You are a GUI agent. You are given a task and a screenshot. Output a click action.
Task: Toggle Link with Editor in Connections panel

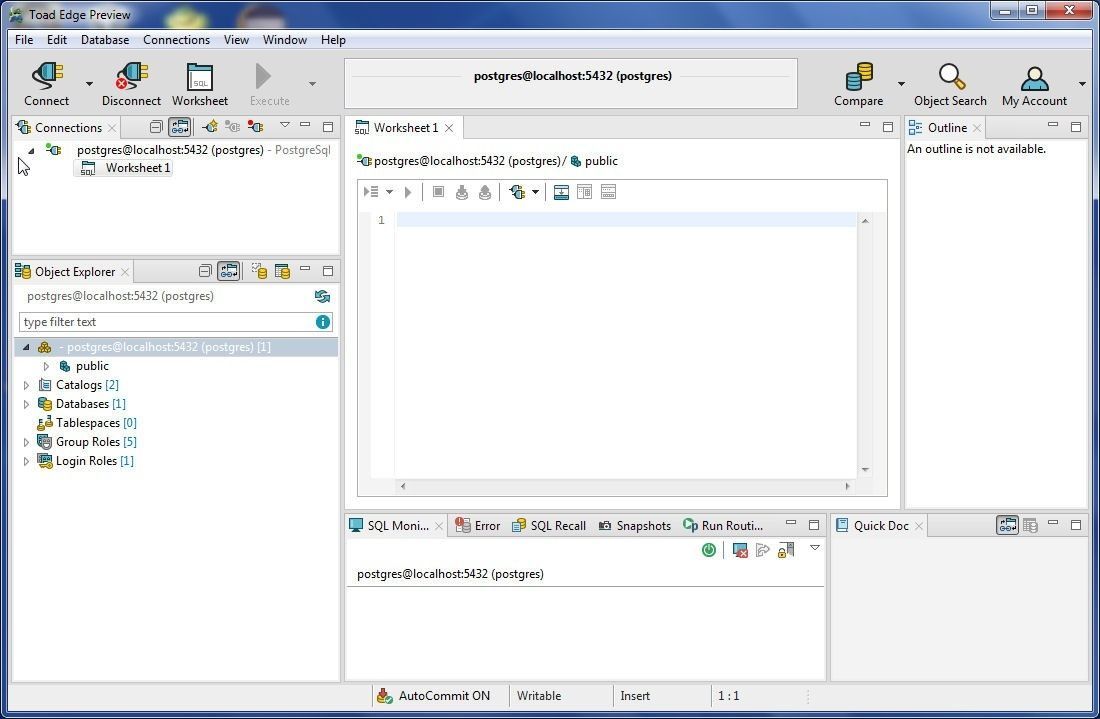click(x=180, y=127)
